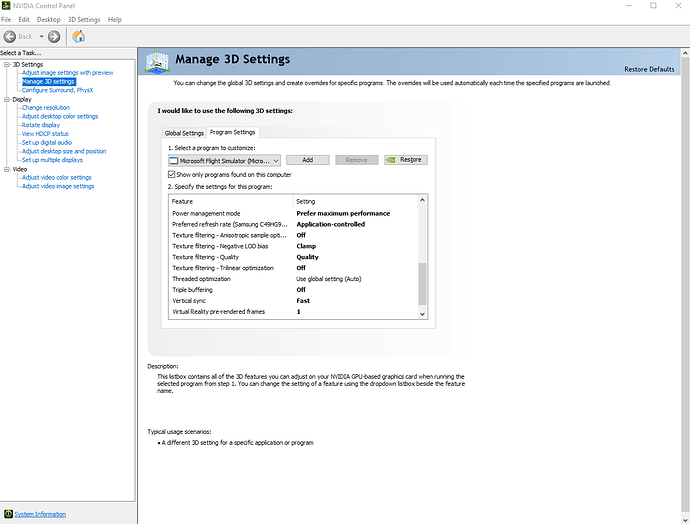This screenshot has width=690, height=524.
Task: Click the Restore Defaults link
Action: coord(649,69)
